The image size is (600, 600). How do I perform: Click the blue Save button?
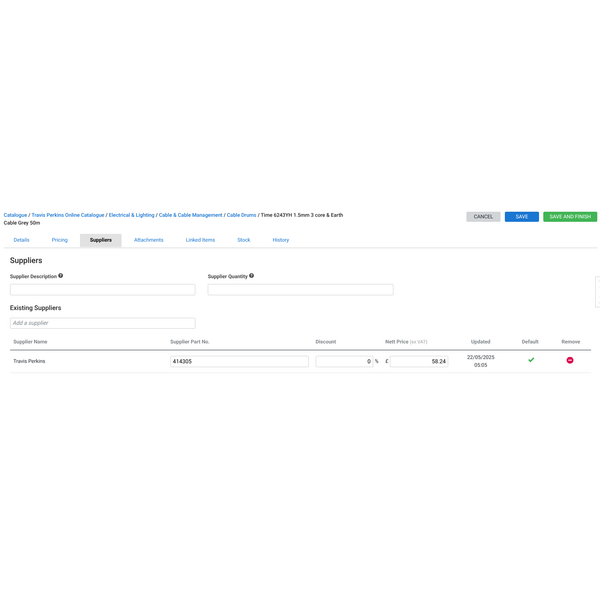pyautogui.click(x=521, y=217)
